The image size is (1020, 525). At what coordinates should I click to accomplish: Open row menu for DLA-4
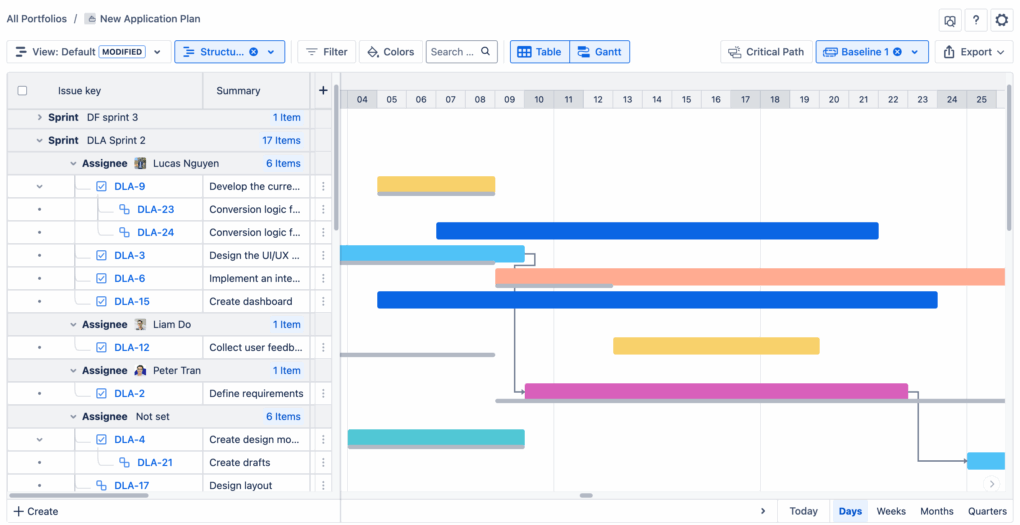[x=323, y=440]
